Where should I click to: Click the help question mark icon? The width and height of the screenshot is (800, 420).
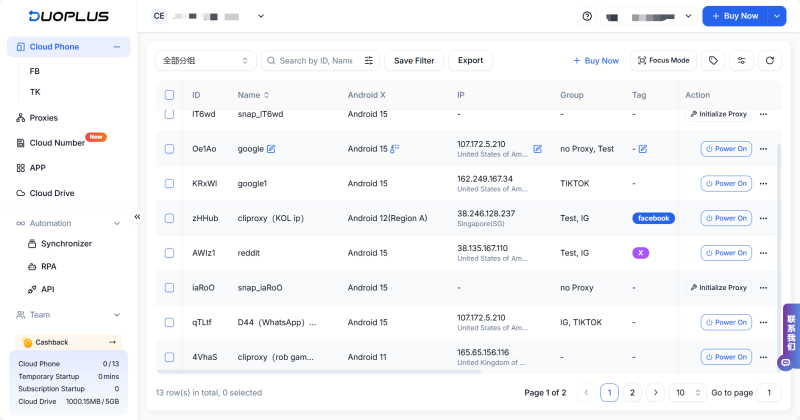[x=587, y=16]
